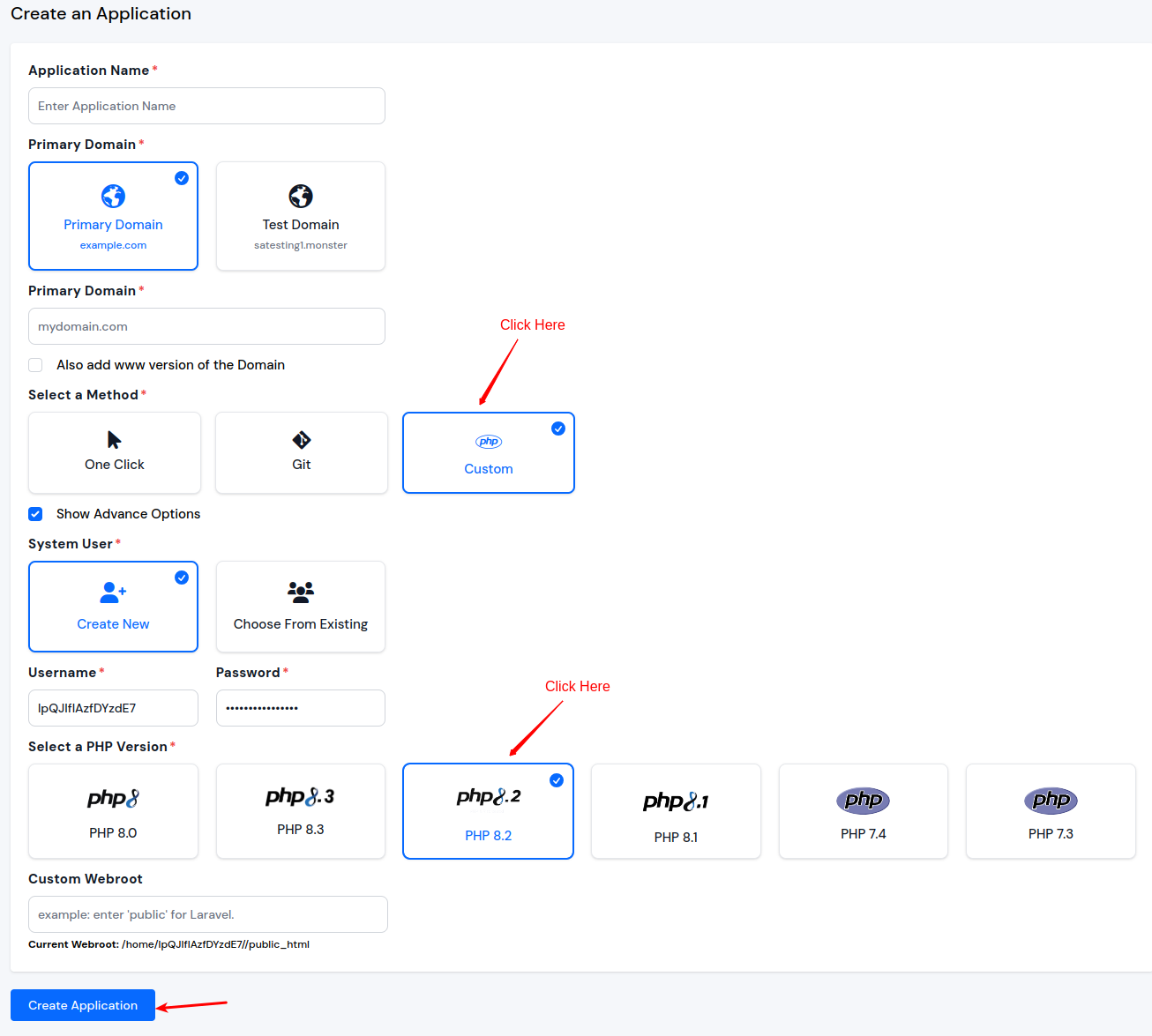Click the 'System User' label
The image size is (1152, 1036).
71,544
